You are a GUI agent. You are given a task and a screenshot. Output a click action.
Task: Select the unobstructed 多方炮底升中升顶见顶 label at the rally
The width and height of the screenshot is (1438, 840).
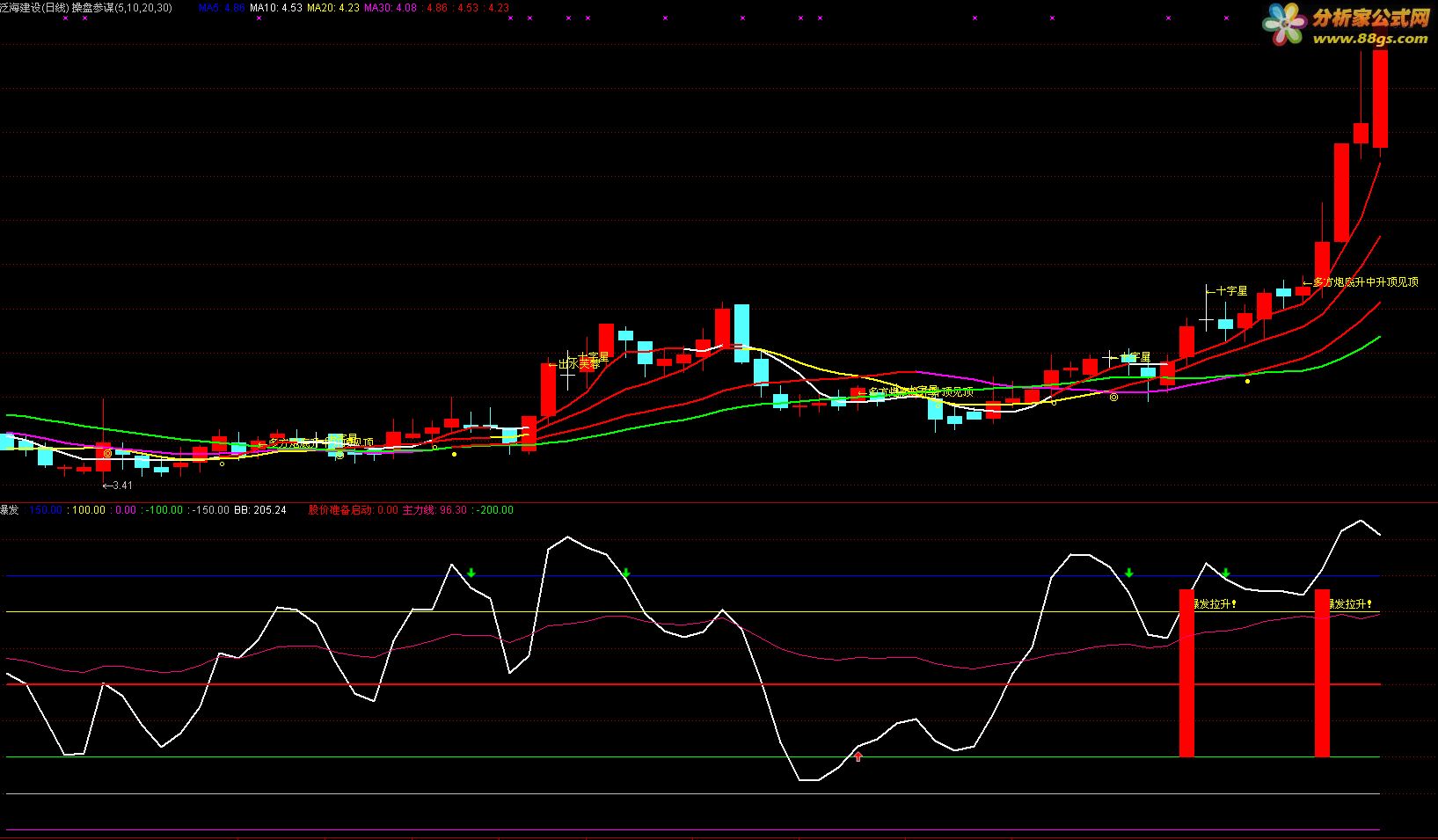(x=1361, y=282)
